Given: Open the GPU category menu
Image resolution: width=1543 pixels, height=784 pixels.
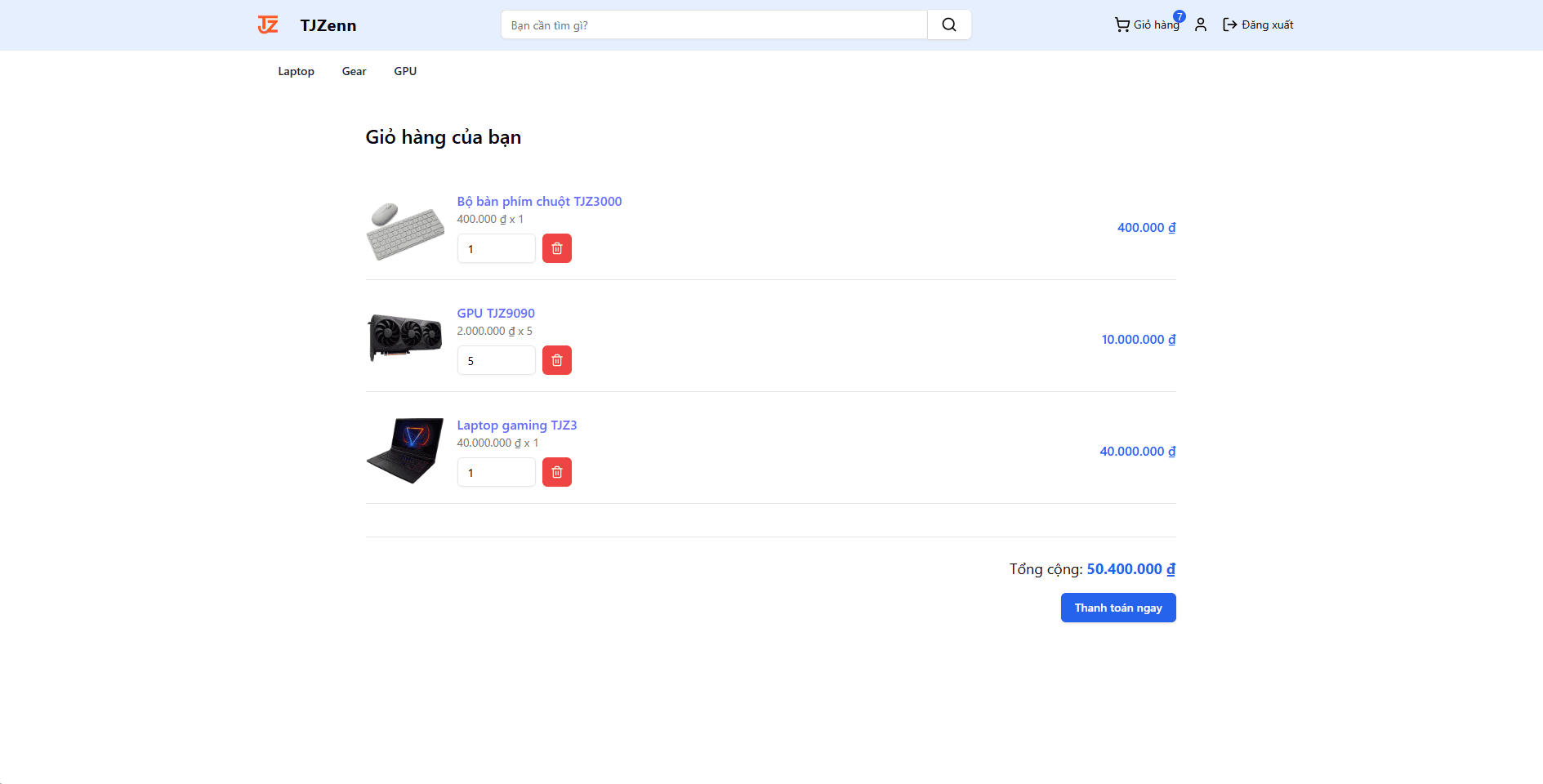Looking at the screenshot, I should (x=405, y=71).
